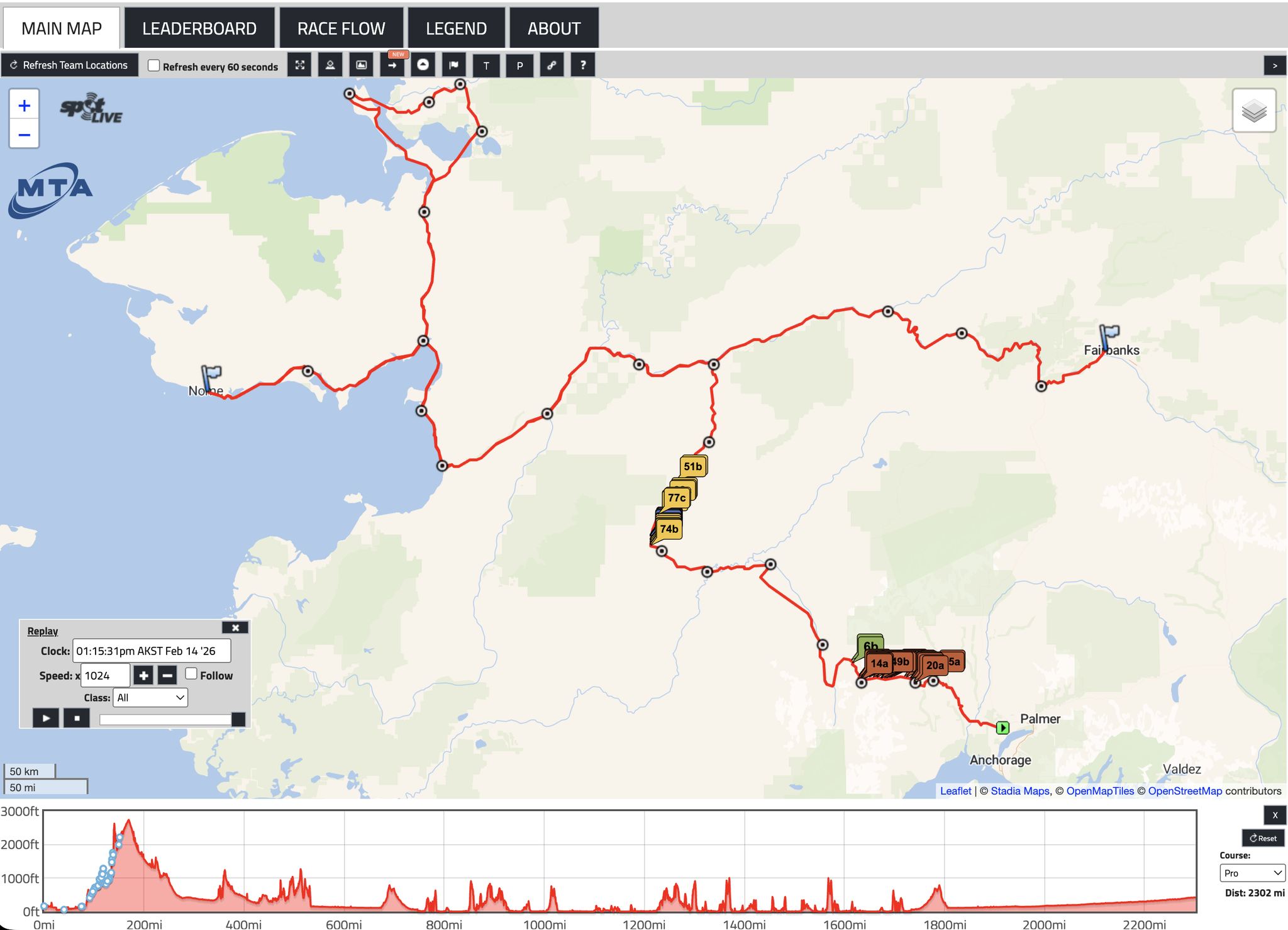Click the P toolbar button
The height and width of the screenshot is (930, 1288).
519,65
